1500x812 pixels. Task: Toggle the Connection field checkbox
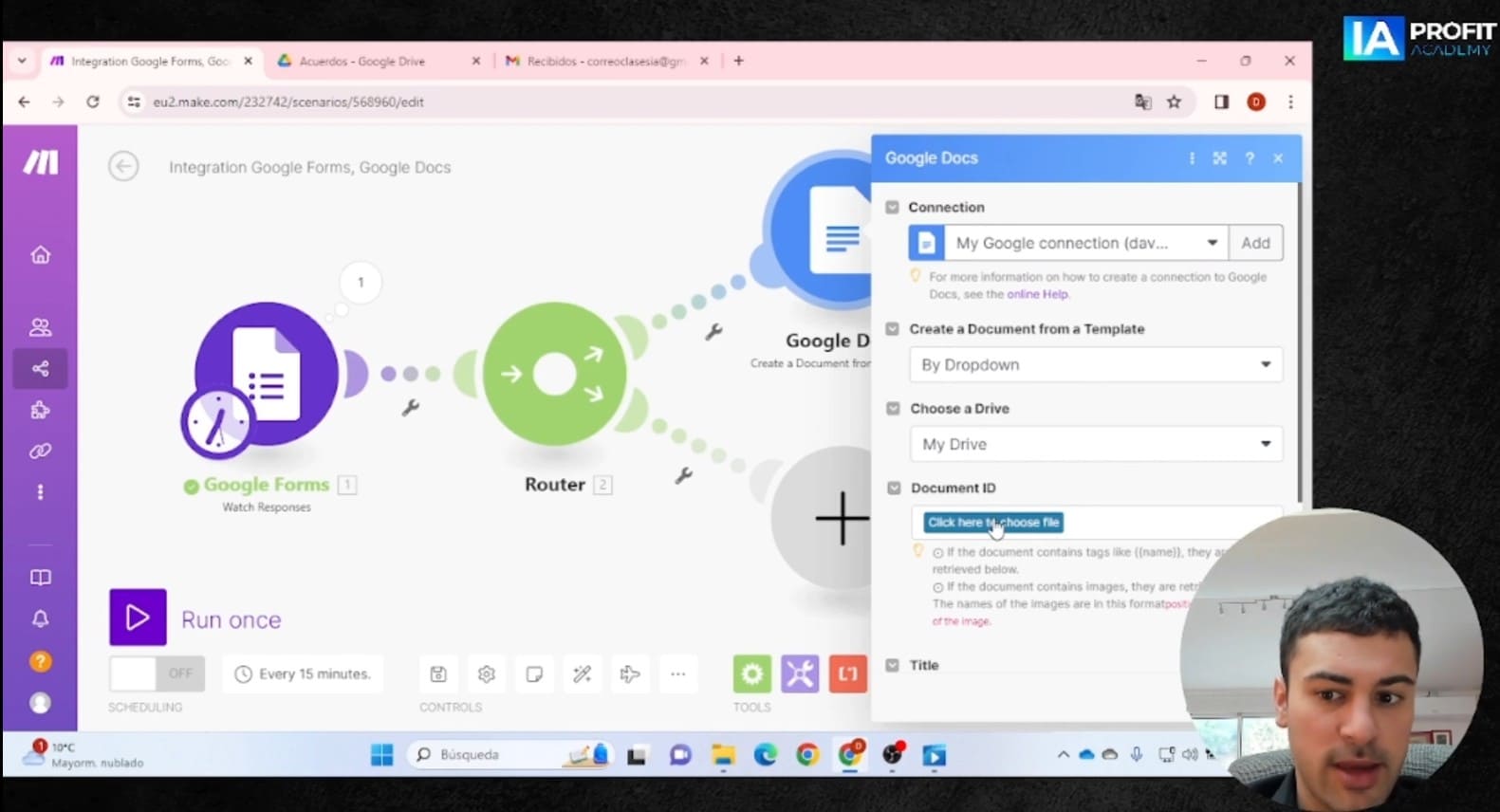(892, 207)
